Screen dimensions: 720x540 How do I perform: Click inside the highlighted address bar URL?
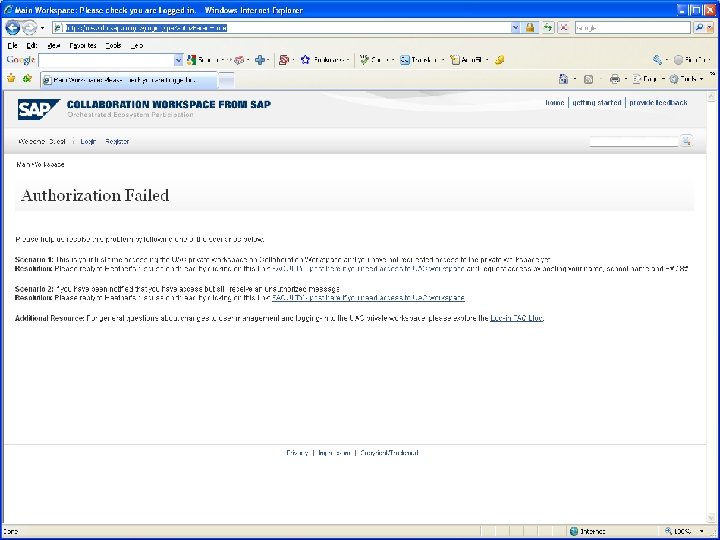click(x=146, y=28)
